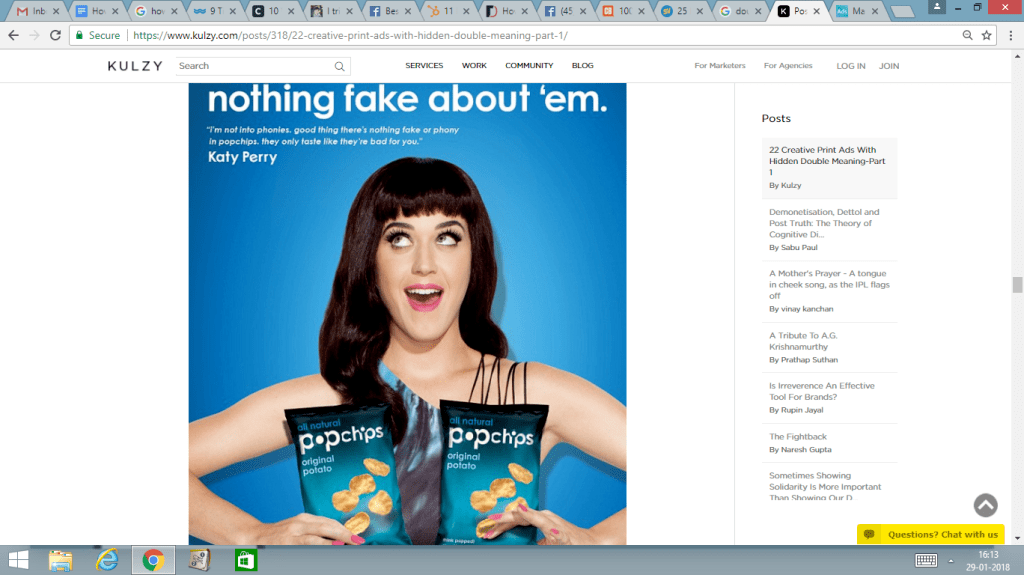Open the zoom magnifier icon in address bar
The height and width of the screenshot is (575, 1024).
[967, 35]
